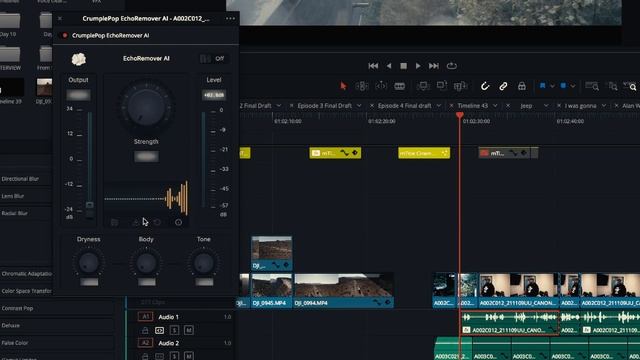Screen dimensions: 640x360
Task: Open Episode 4 Final draft tab dropdown
Action: coord(439,106)
